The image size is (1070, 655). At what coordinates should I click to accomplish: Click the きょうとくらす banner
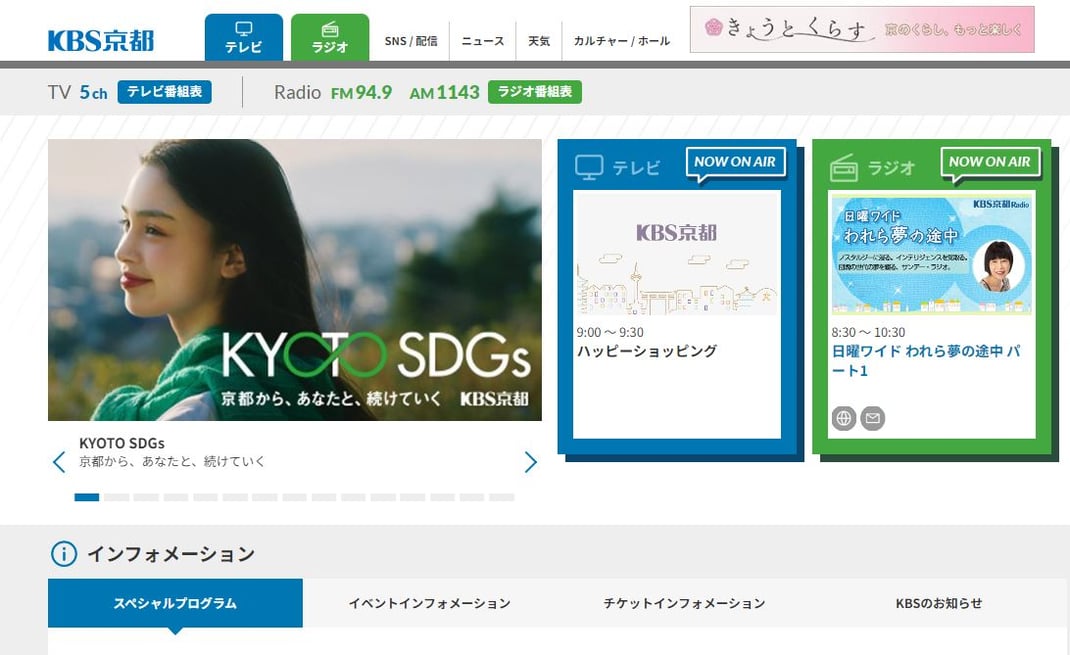coord(862,29)
